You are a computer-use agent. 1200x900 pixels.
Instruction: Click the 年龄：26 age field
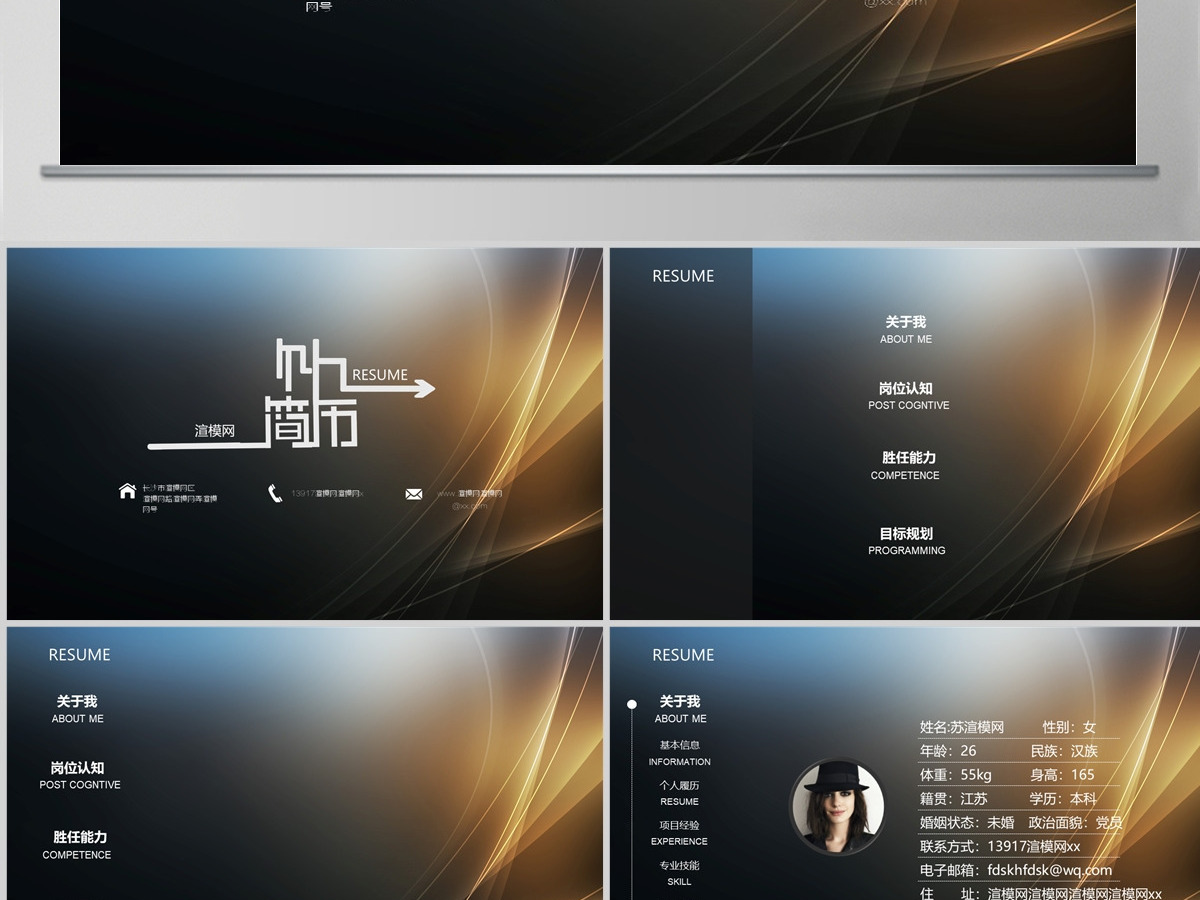[x=948, y=751]
